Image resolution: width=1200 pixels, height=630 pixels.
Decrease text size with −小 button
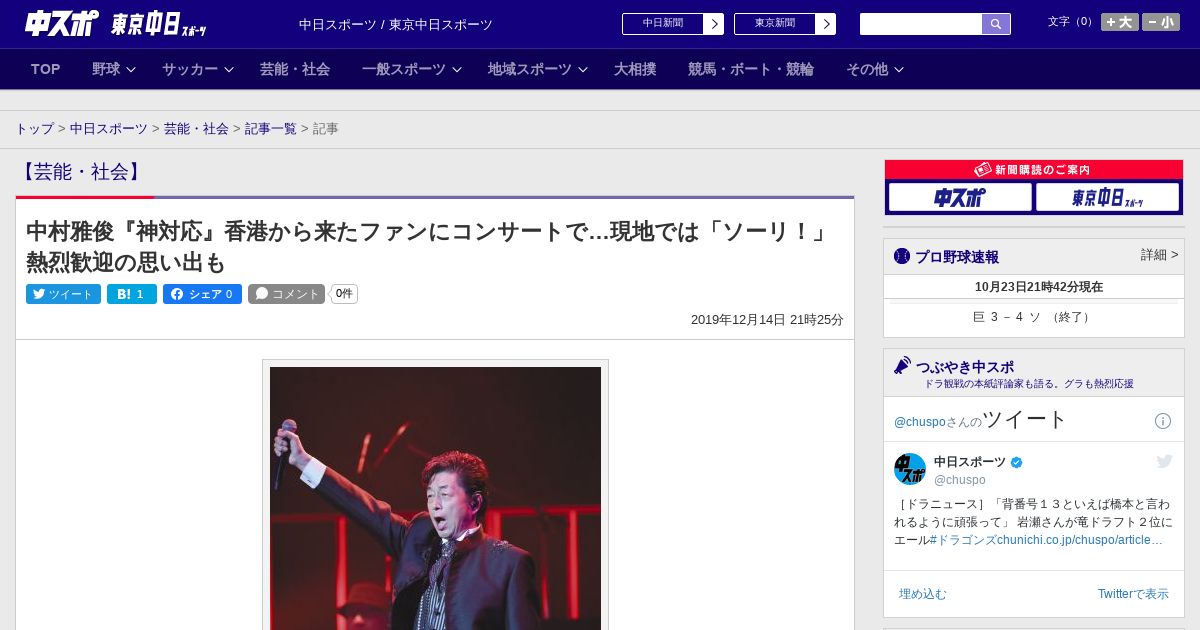click(x=1161, y=22)
